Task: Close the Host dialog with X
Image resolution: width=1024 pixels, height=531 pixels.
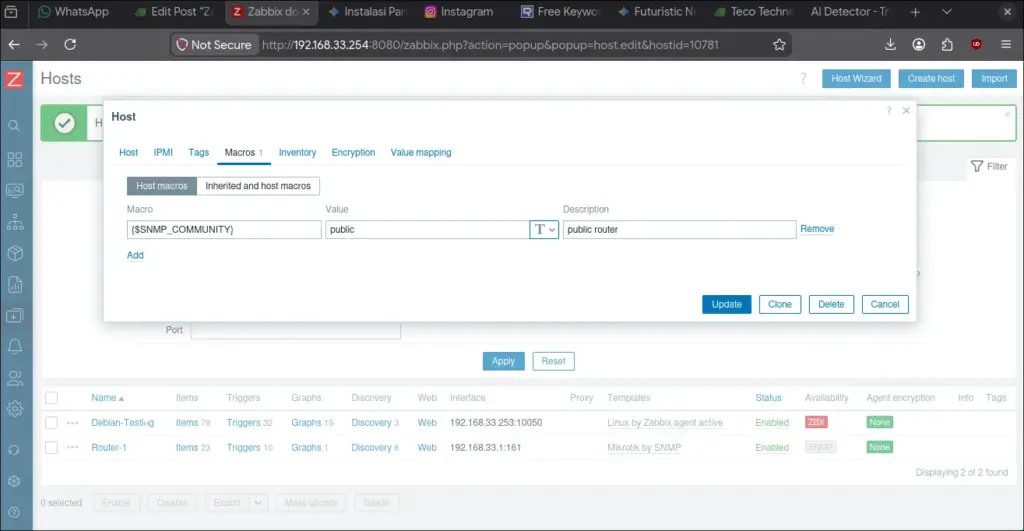Action: point(906,110)
